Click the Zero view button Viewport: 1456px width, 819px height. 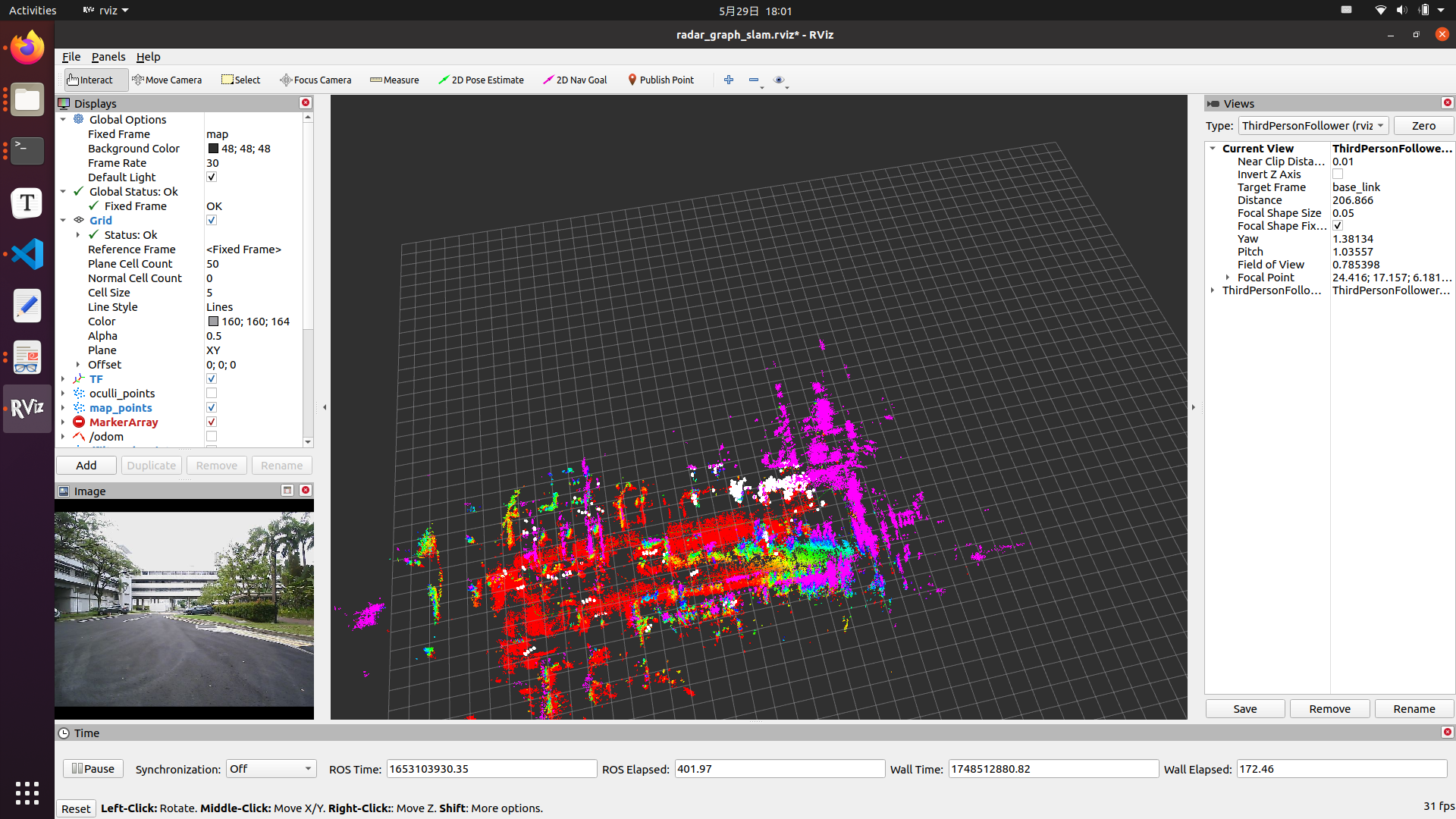(x=1423, y=126)
